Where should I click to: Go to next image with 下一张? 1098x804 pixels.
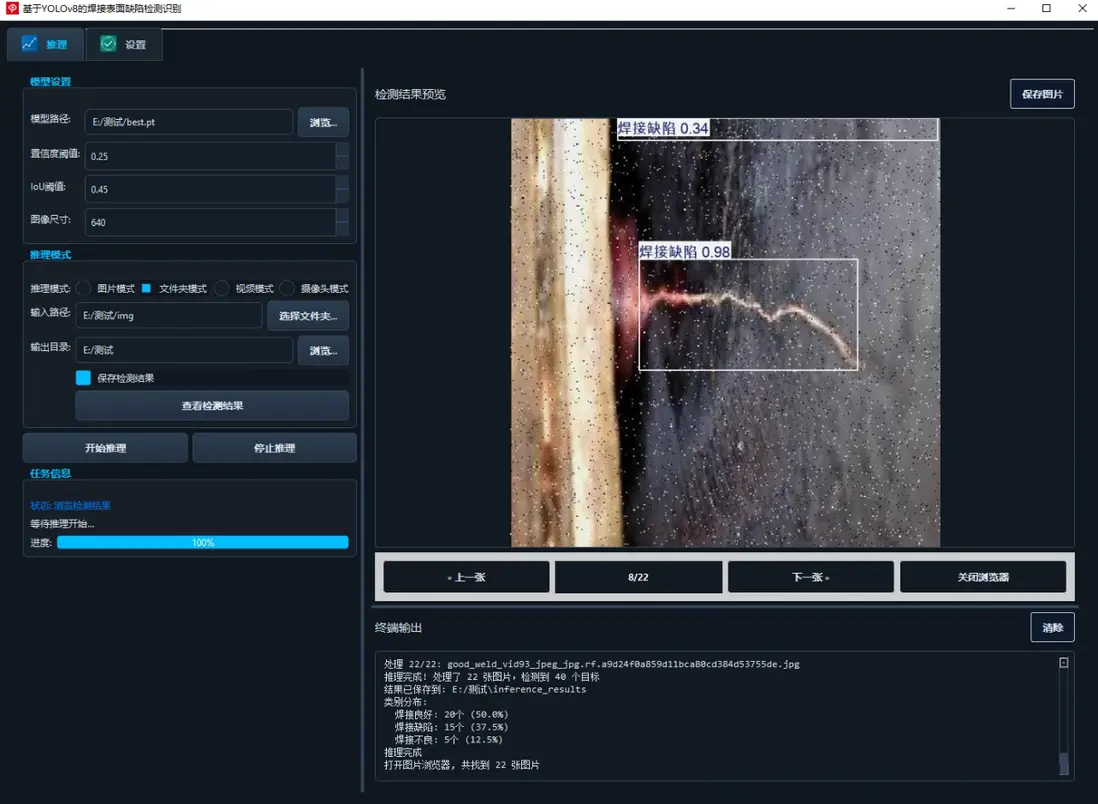point(811,576)
